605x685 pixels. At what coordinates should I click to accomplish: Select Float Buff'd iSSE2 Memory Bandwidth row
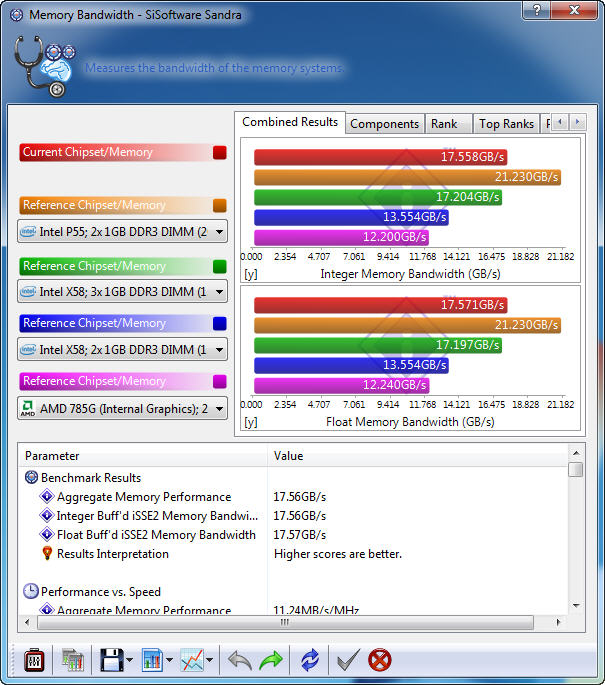click(x=293, y=535)
